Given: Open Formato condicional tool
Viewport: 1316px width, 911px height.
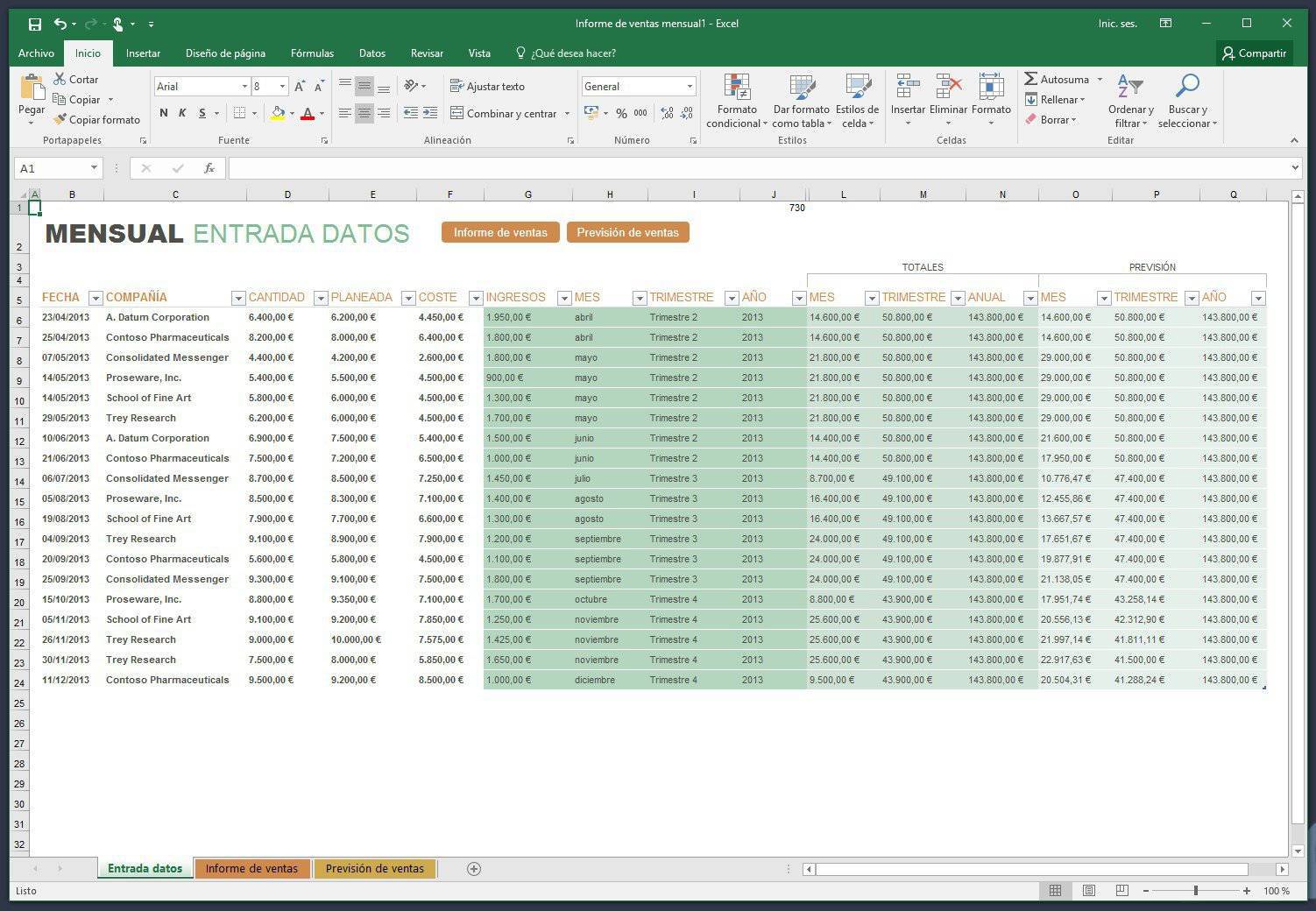Looking at the screenshot, I should tap(737, 101).
